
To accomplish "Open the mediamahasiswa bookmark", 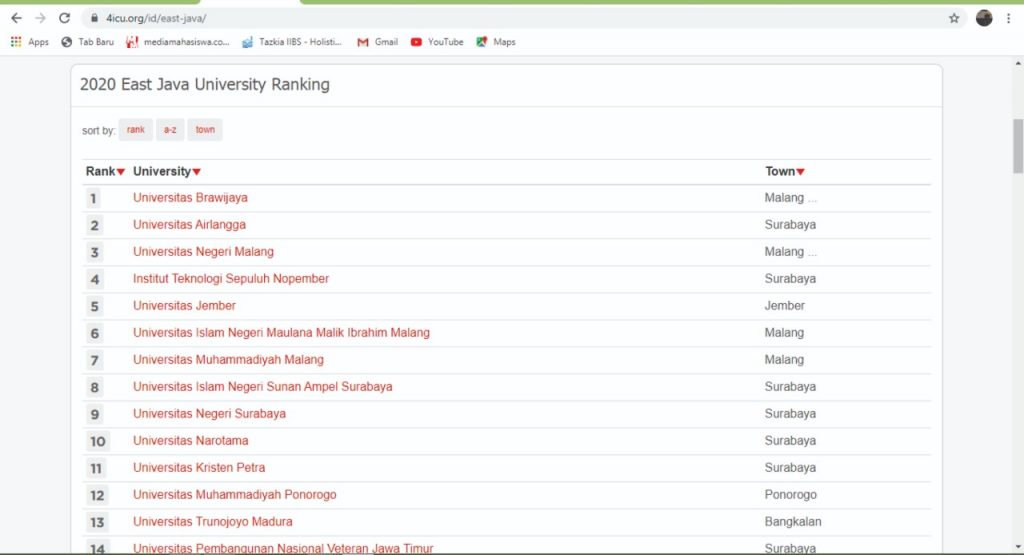I will tap(178, 42).
